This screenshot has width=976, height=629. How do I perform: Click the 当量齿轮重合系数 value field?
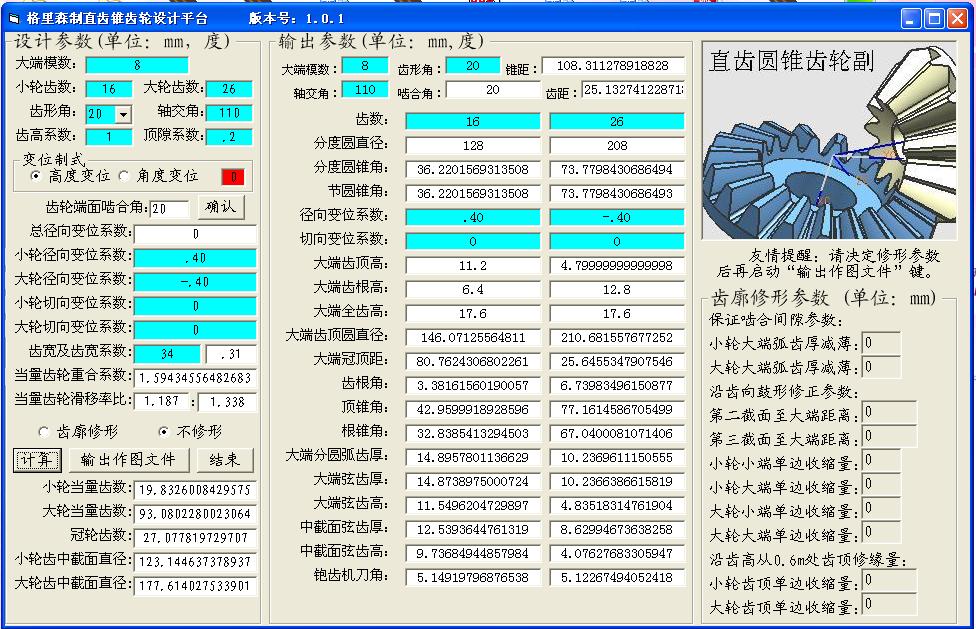click(195, 378)
